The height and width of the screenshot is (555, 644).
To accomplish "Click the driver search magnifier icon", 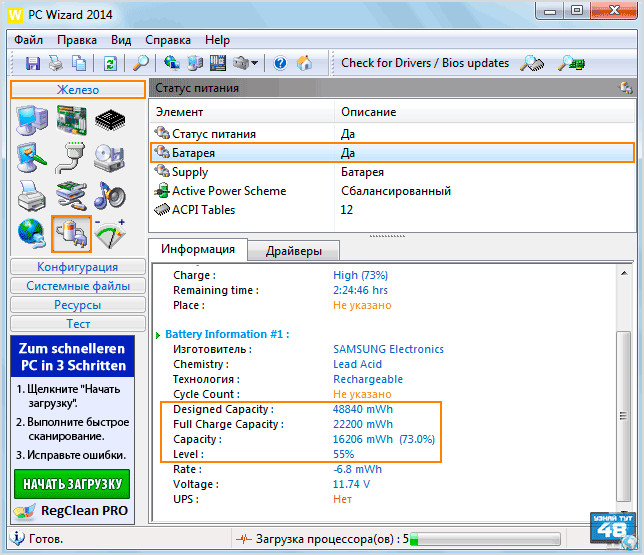I will coord(531,63).
